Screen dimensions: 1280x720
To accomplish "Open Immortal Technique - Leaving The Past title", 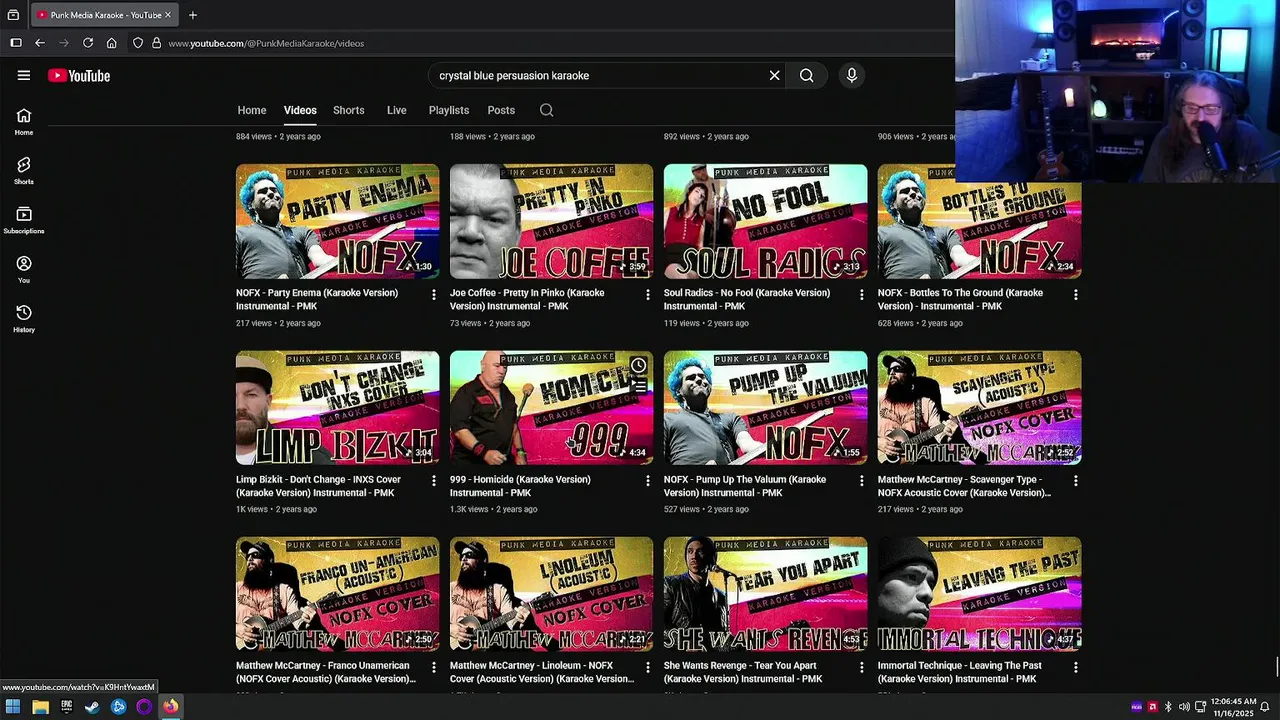I will coord(960,672).
